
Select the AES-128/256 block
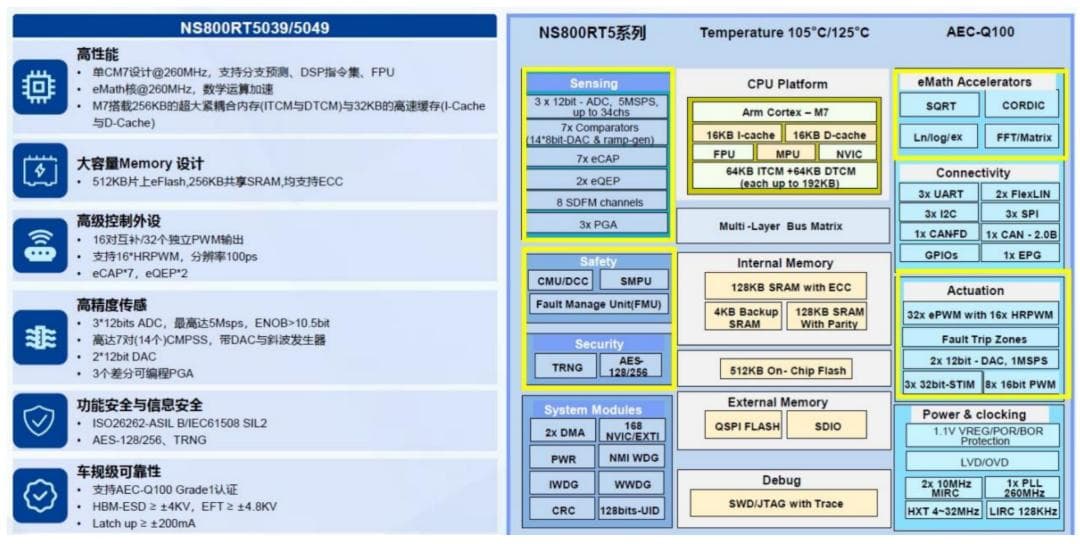[x=631, y=367]
